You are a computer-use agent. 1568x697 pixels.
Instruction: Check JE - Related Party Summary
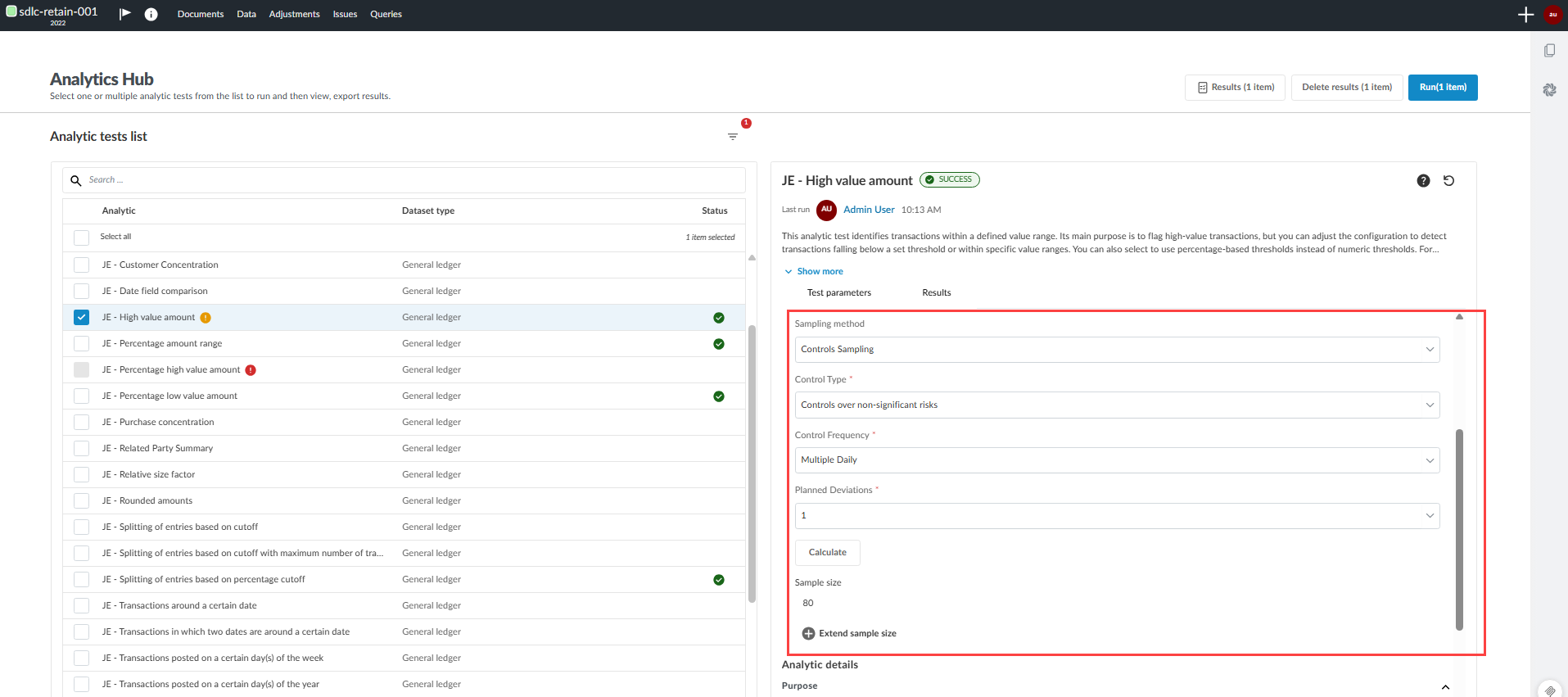[81, 449]
